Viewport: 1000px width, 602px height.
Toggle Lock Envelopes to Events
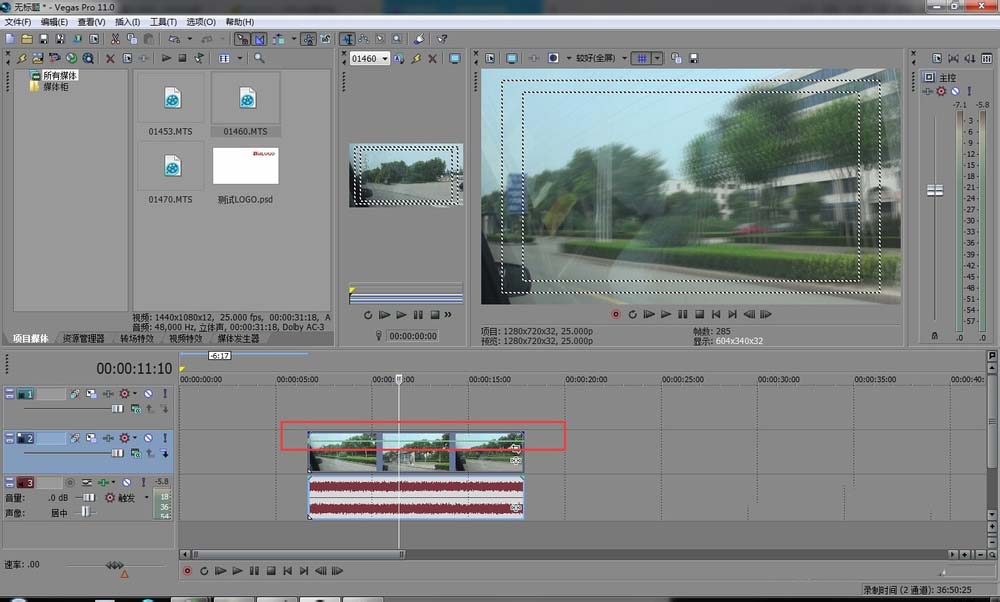click(x=309, y=39)
